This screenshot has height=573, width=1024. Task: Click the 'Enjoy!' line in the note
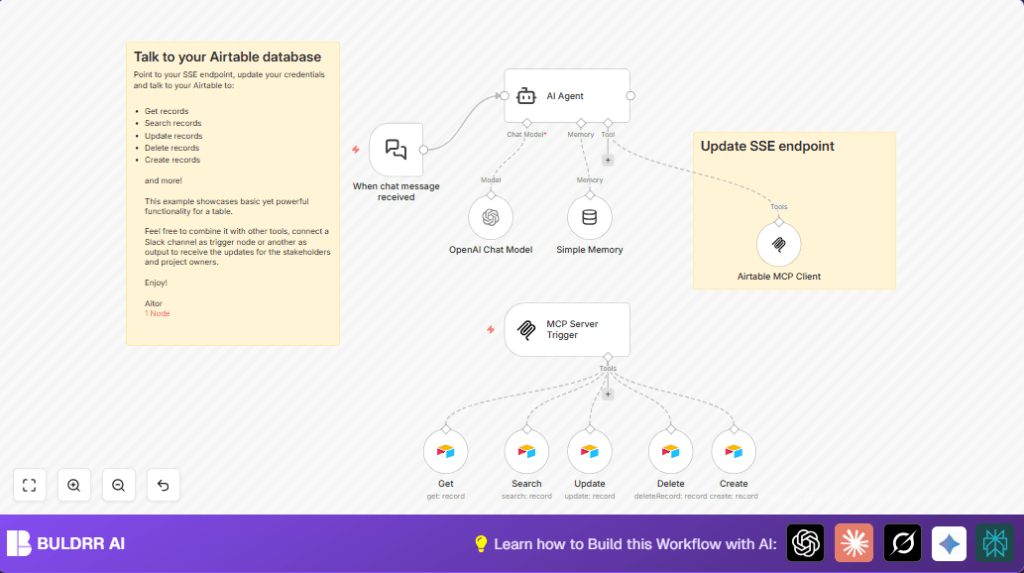156,283
